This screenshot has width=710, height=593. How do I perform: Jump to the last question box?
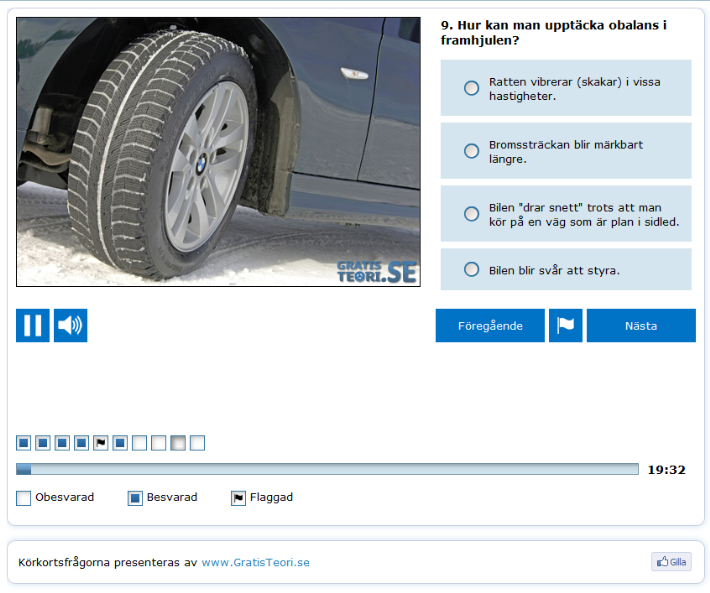(x=197, y=443)
